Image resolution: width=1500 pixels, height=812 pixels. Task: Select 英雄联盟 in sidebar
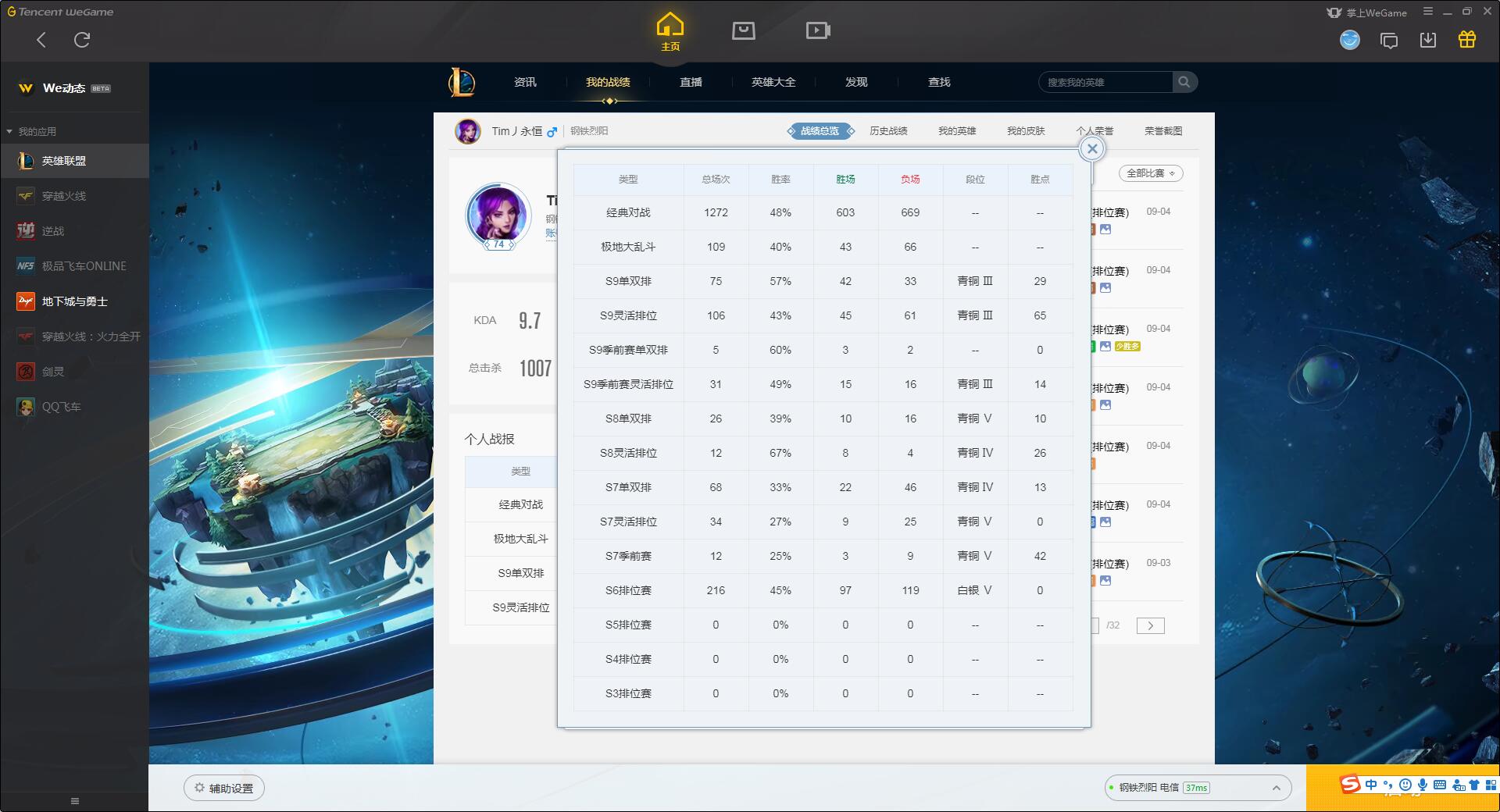point(74,161)
